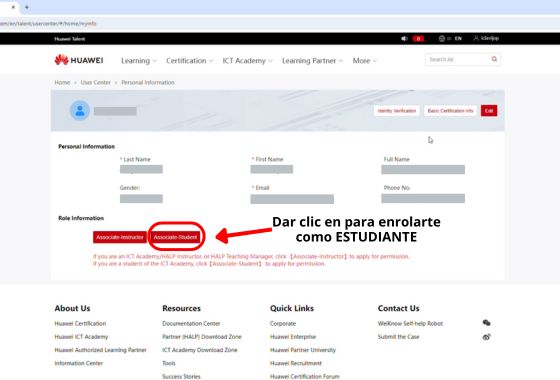Go to Home breadcrumb

click(62, 82)
